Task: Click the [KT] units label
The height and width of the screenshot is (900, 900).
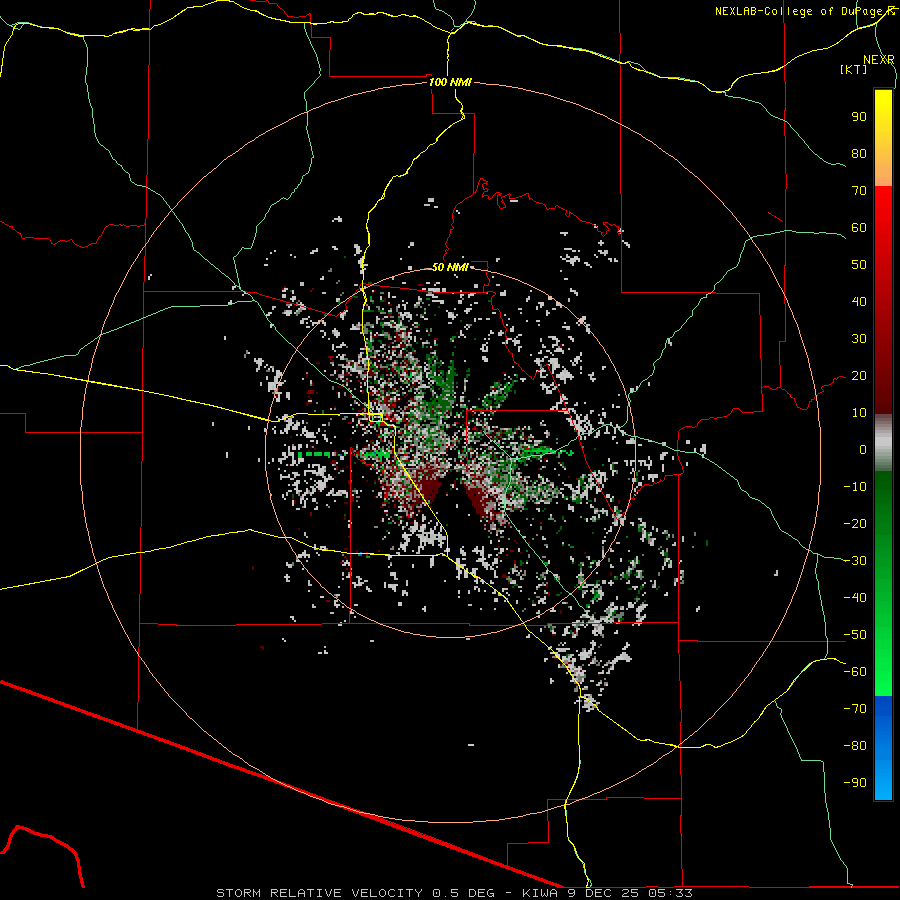Action: click(854, 69)
